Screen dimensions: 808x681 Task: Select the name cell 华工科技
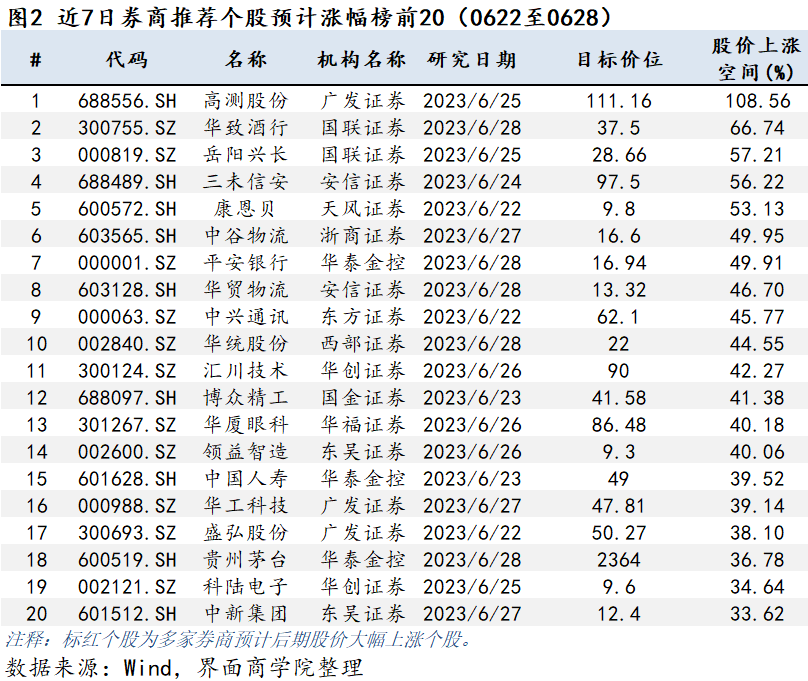pos(246,506)
